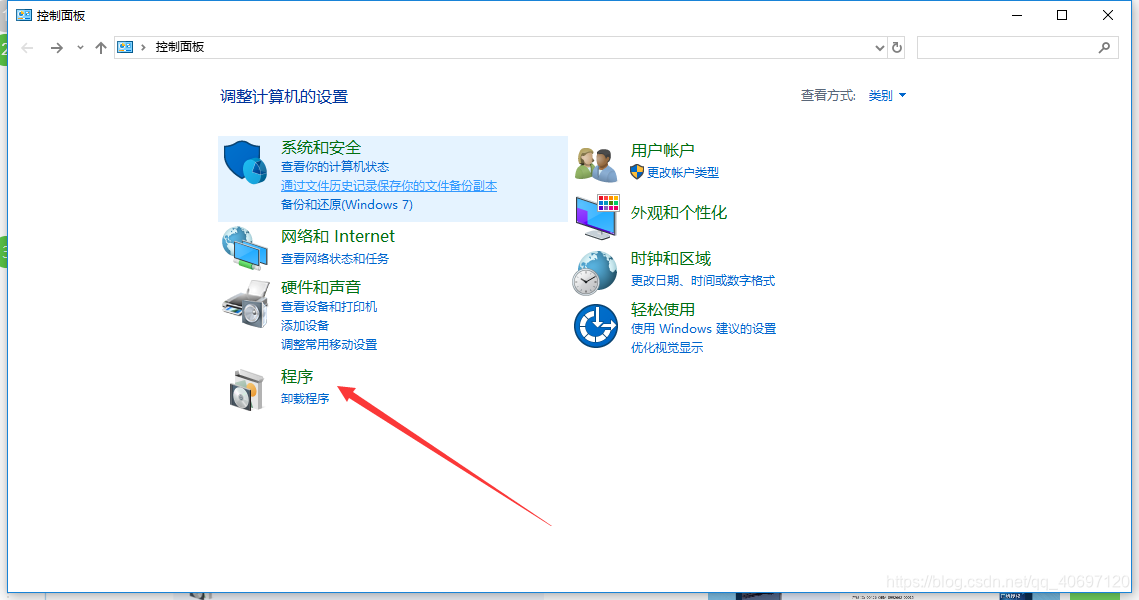Open 查看你的计算机状态 link
This screenshot has width=1139, height=600.
[335, 167]
